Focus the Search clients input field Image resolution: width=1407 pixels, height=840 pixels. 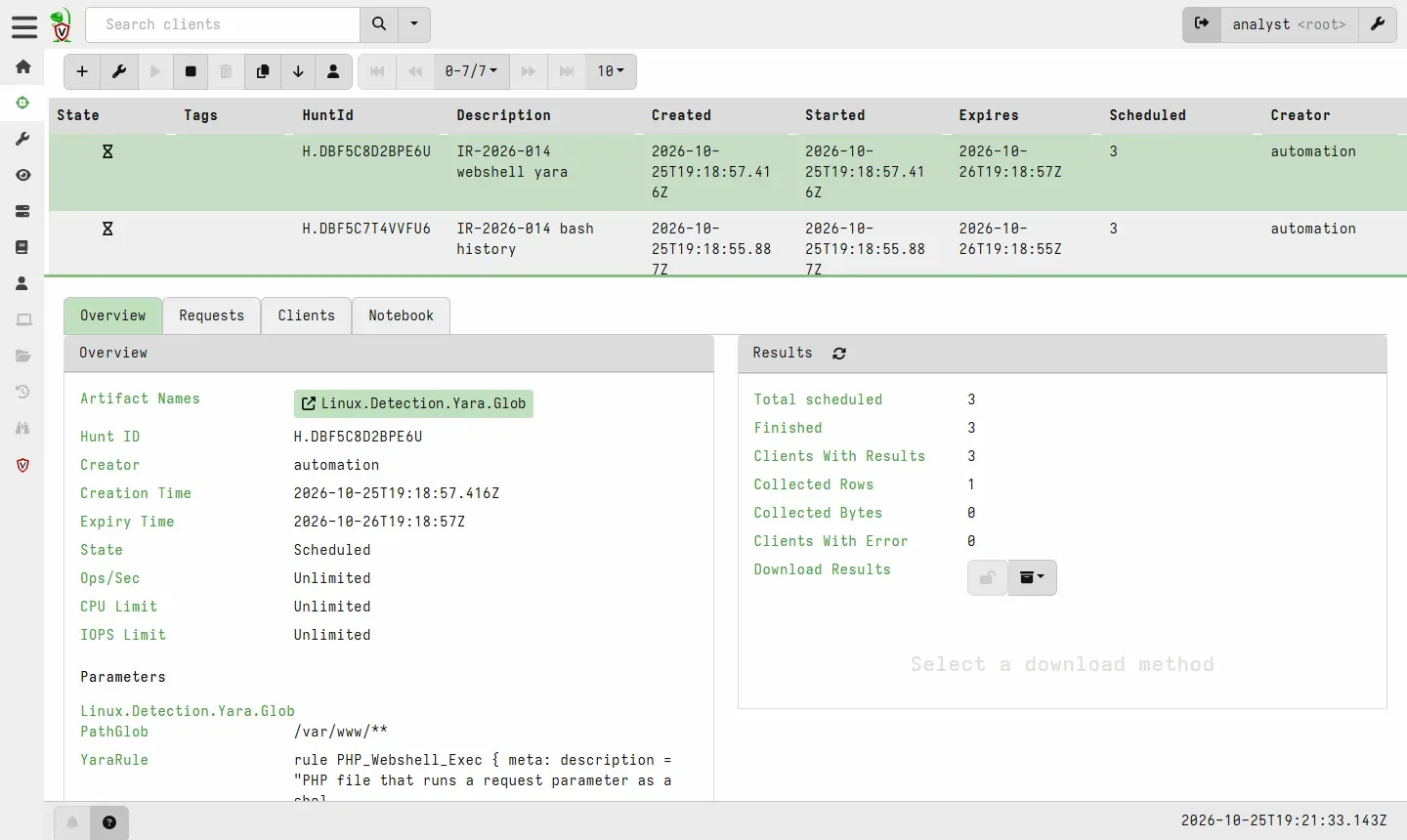(x=223, y=24)
